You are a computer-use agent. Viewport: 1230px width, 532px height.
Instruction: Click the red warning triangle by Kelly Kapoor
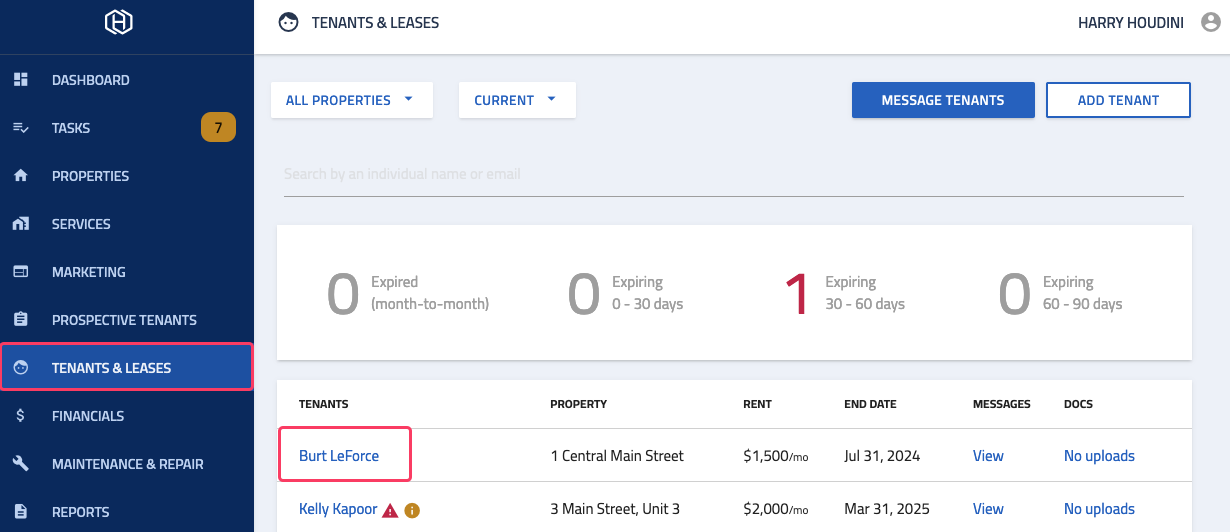390,510
